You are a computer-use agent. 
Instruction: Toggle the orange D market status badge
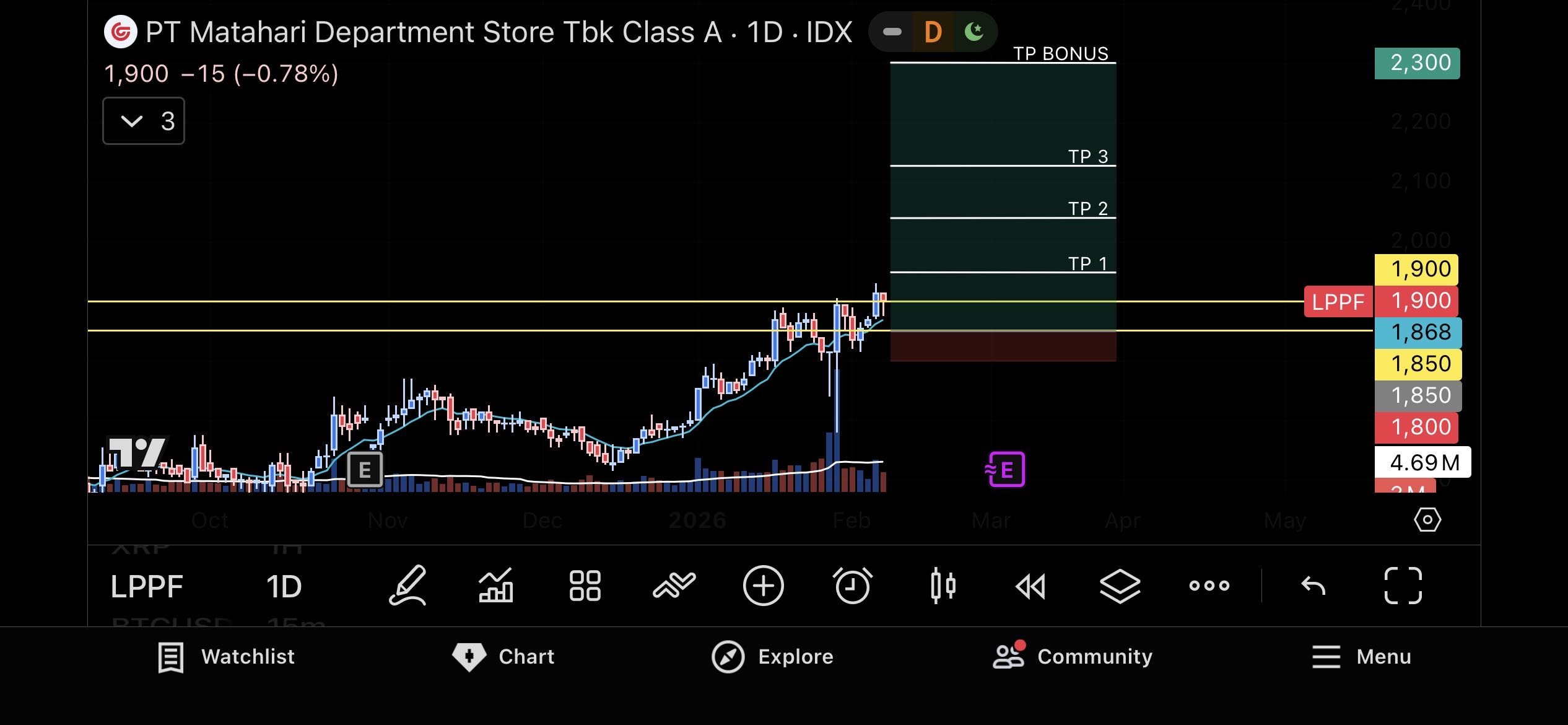933,32
